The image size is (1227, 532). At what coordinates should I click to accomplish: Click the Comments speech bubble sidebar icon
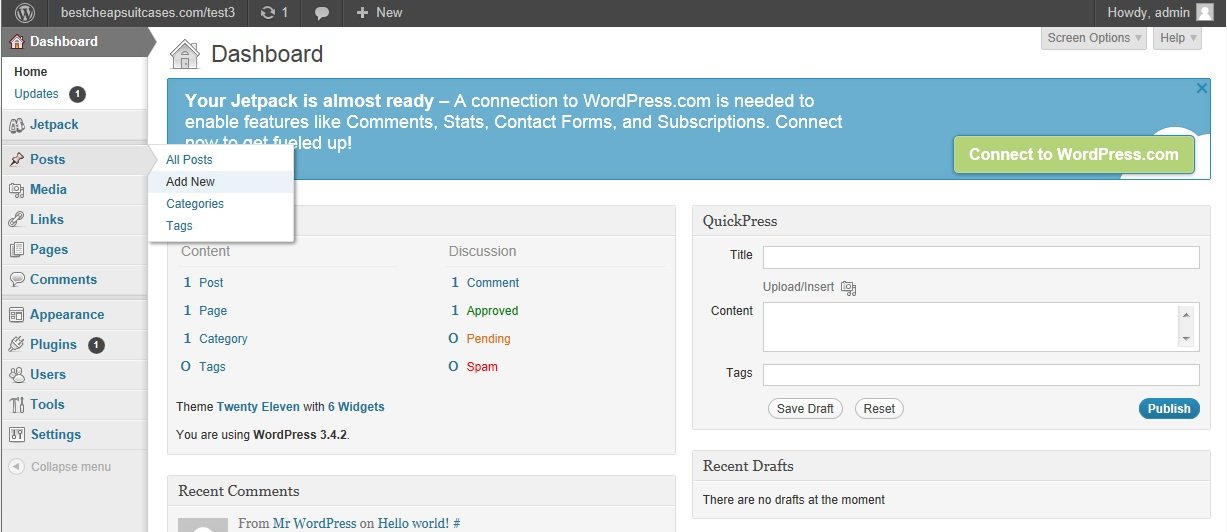(x=16, y=280)
